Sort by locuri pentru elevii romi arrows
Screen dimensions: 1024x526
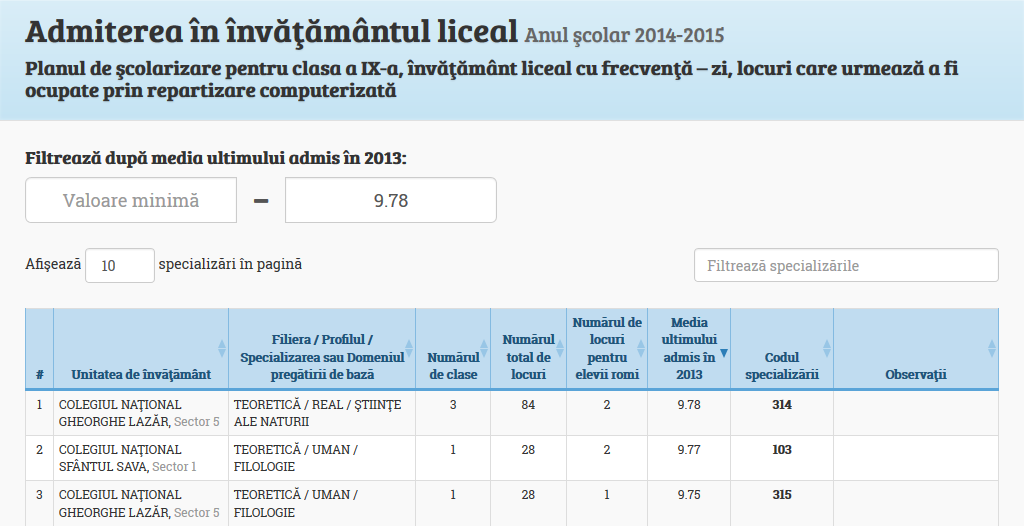[x=641, y=348]
